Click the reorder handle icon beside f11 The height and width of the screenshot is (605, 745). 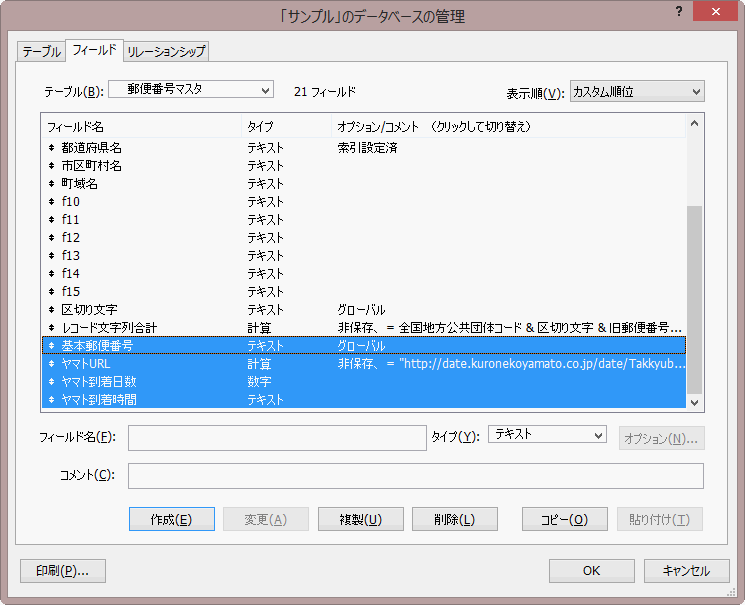tap(51, 220)
